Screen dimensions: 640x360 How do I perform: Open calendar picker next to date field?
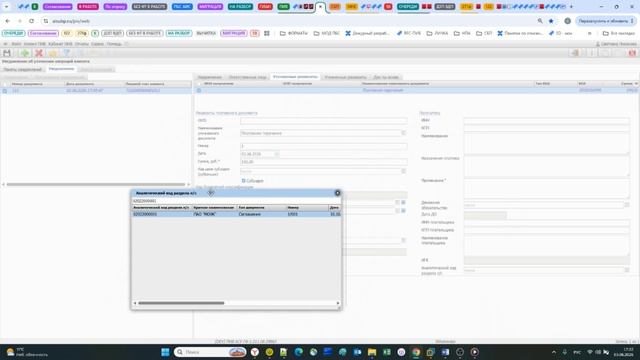277,154
